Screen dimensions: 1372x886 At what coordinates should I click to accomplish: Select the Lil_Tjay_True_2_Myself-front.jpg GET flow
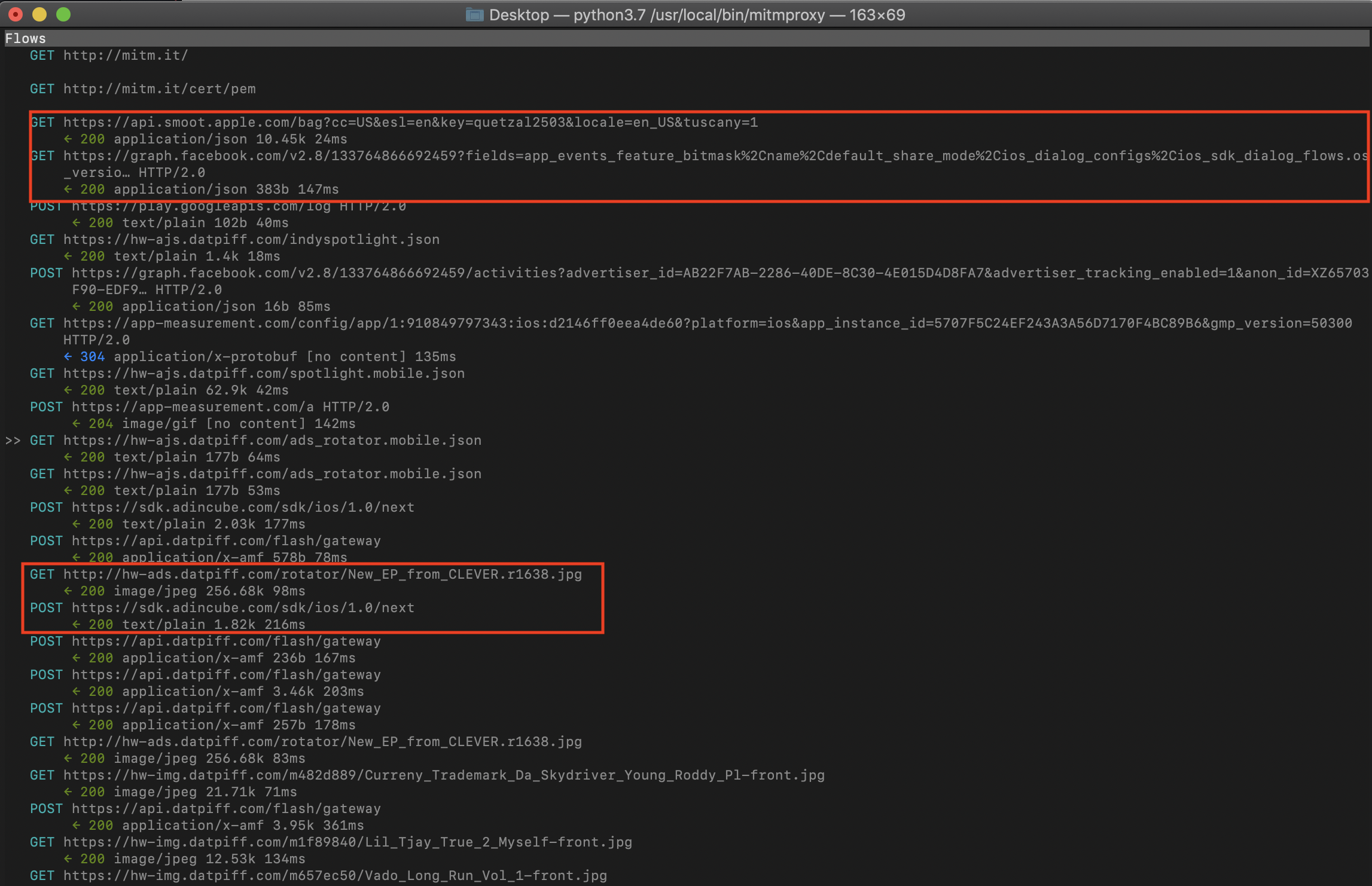(x=331, y=842)
